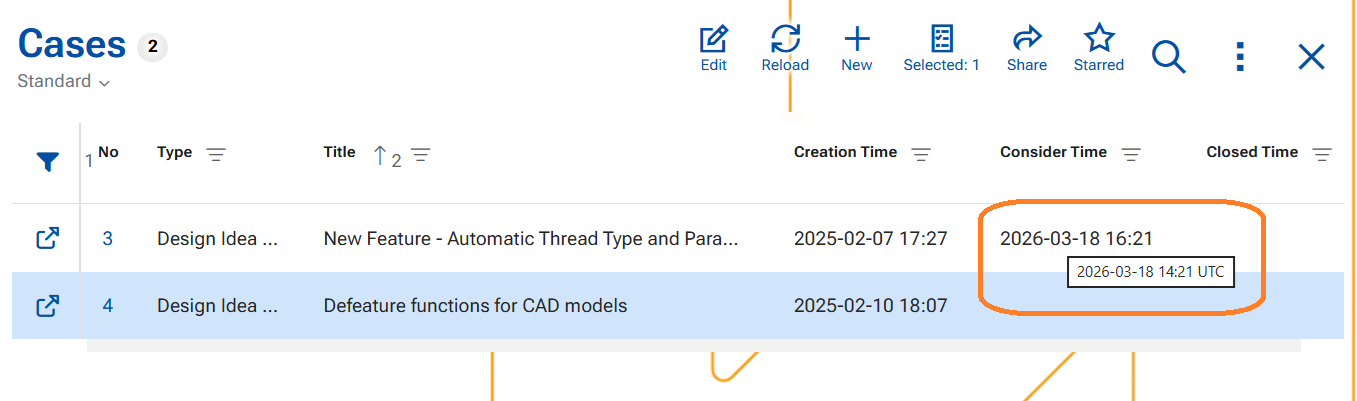Open the Title column filter menu
1357x401 pixels.
point(421,155)
